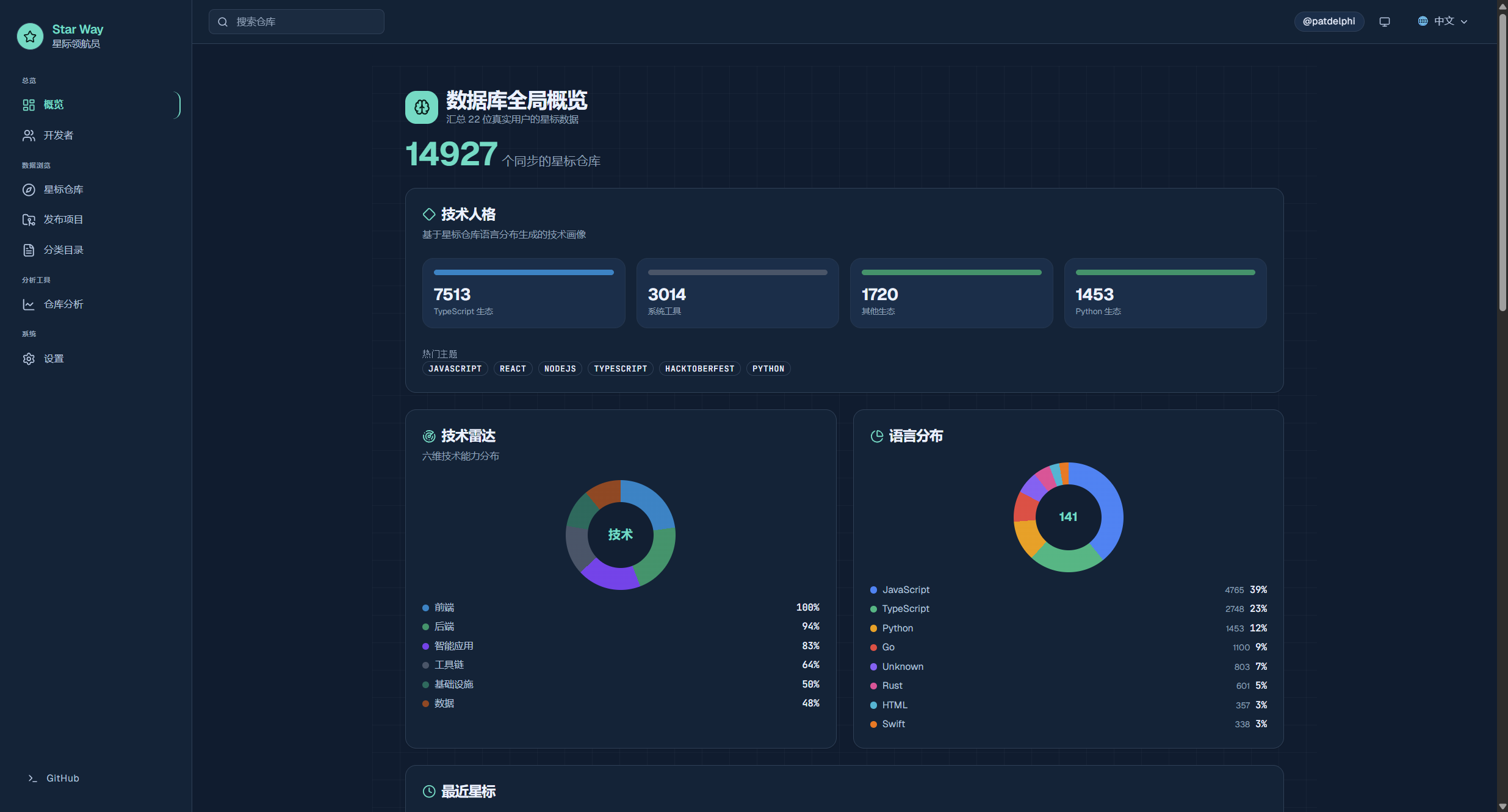Go to 概览 in sidebar

pos(96,105)
